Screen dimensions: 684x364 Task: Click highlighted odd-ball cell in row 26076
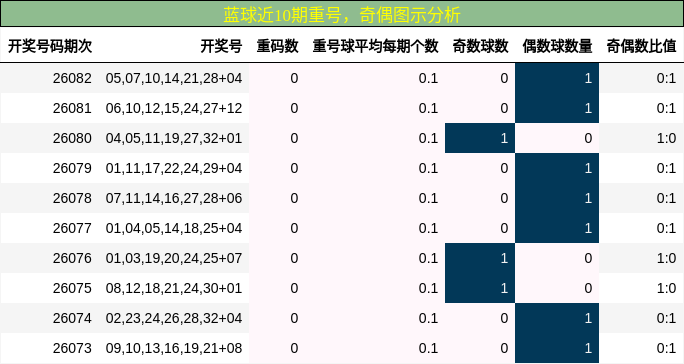pyautogui.click(x=480, y=258)
